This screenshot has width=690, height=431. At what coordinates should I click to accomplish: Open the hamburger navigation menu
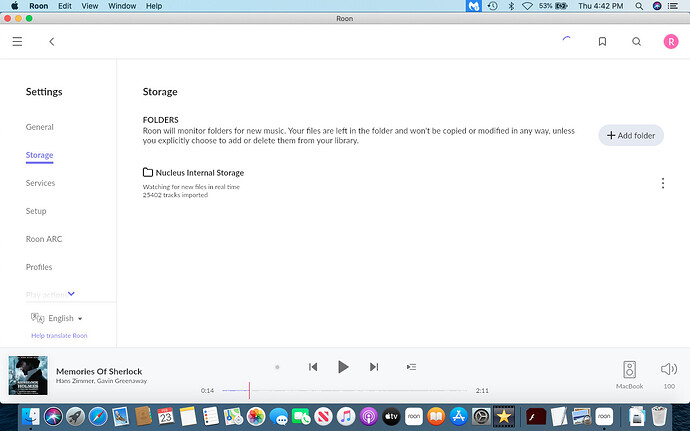[17, 42]
